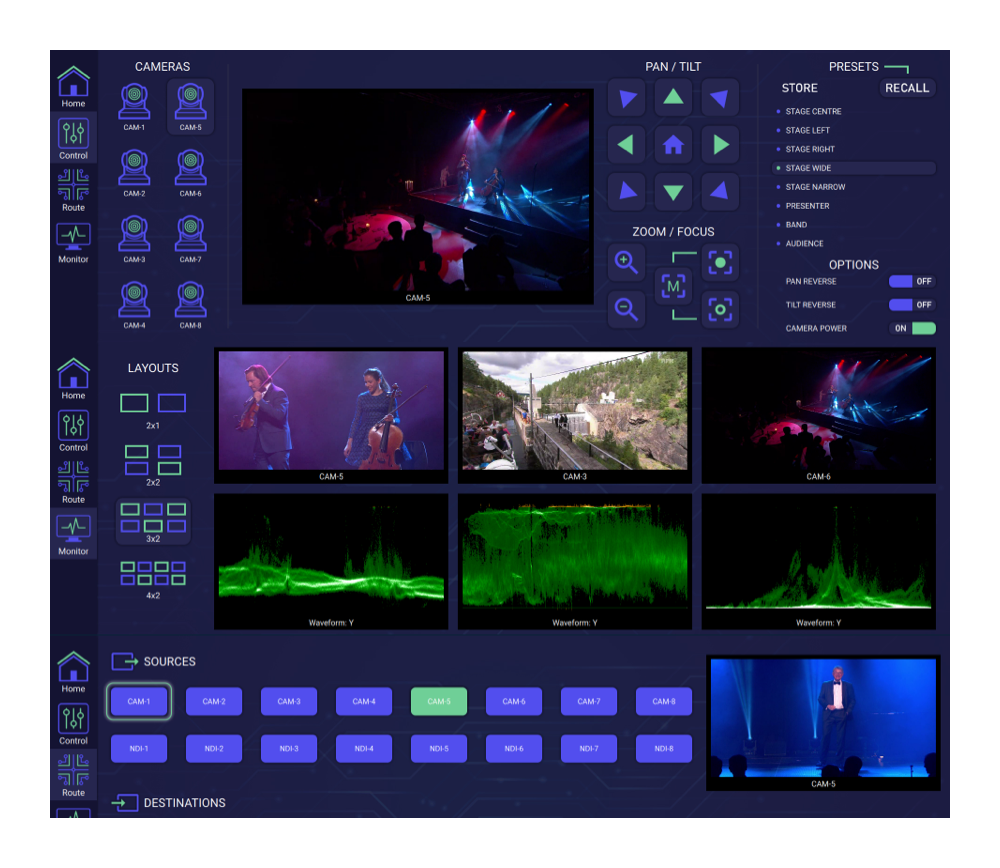Toggle manual focus M button
The width and height of the screenshot is (1000, 868).
[x=673, y=287]
